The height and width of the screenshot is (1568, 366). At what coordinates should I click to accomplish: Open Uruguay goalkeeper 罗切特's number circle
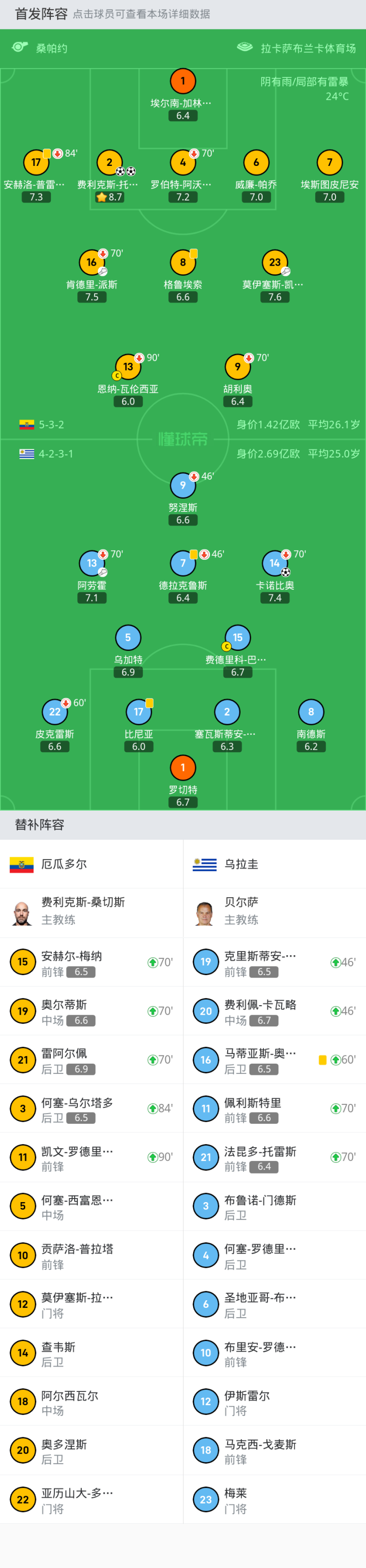pyautogui.click(x=183, y=767)
